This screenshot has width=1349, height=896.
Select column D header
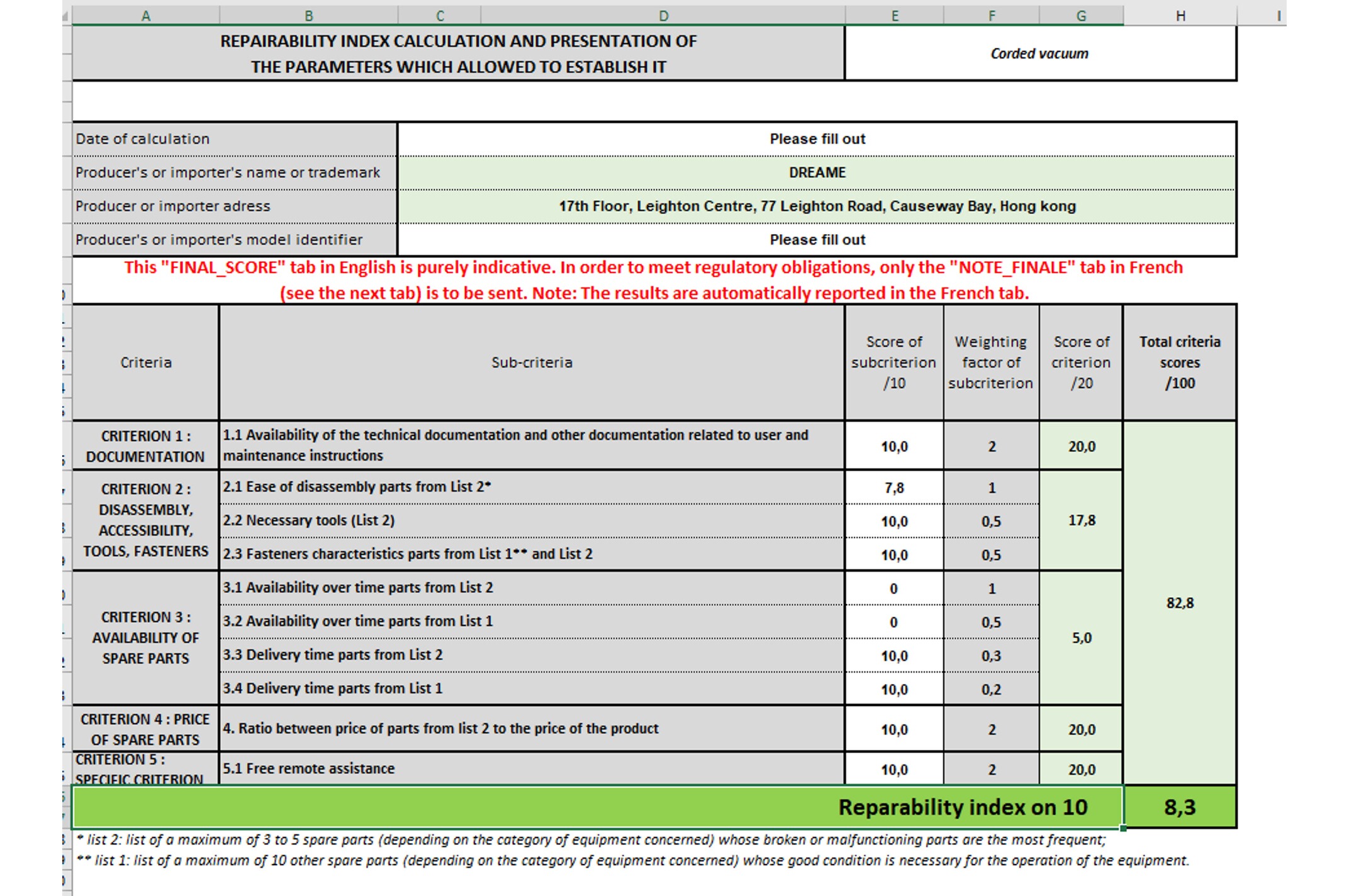click(x=663, y=16)
